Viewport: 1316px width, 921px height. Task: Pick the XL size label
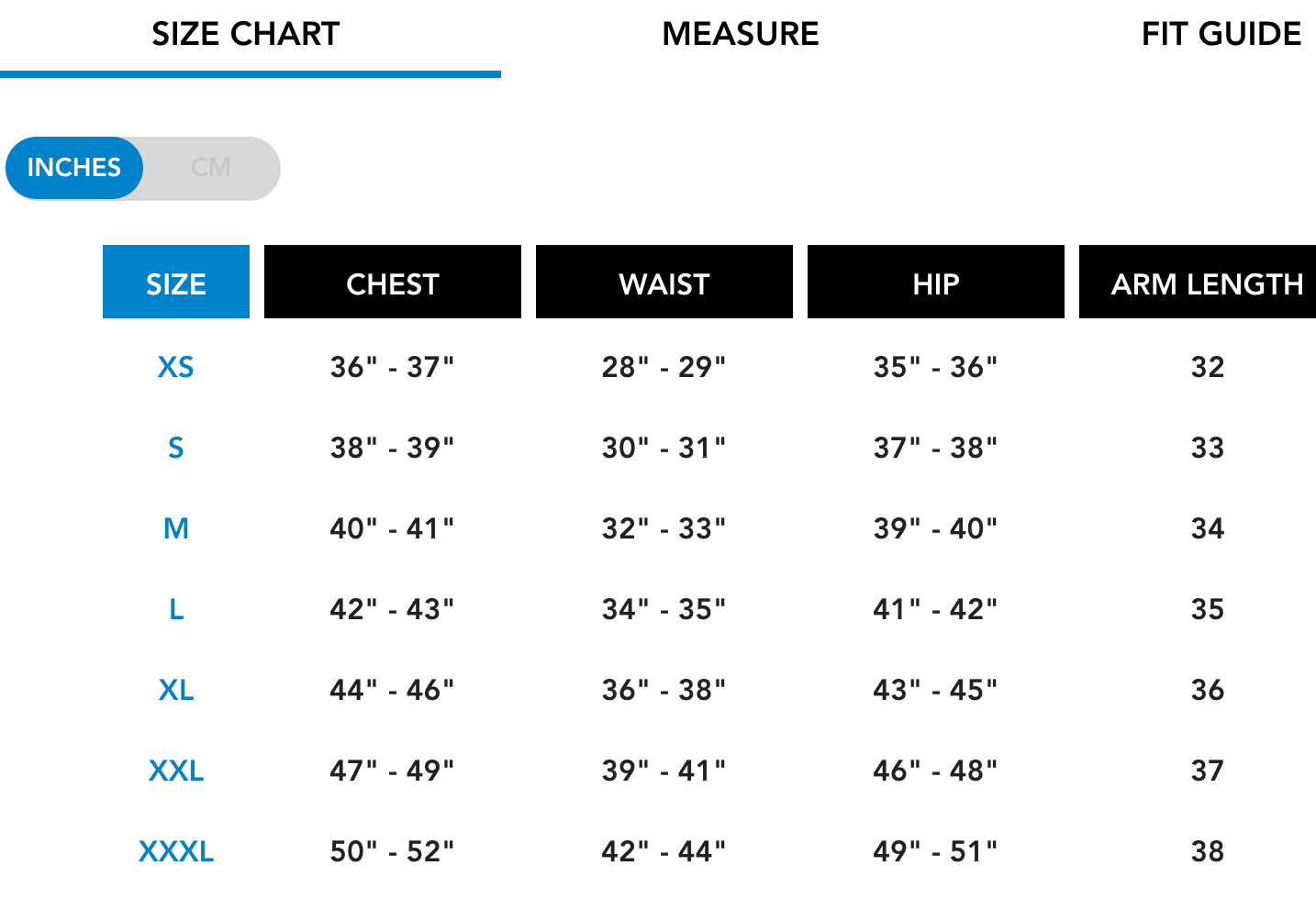tap(176, 690)
